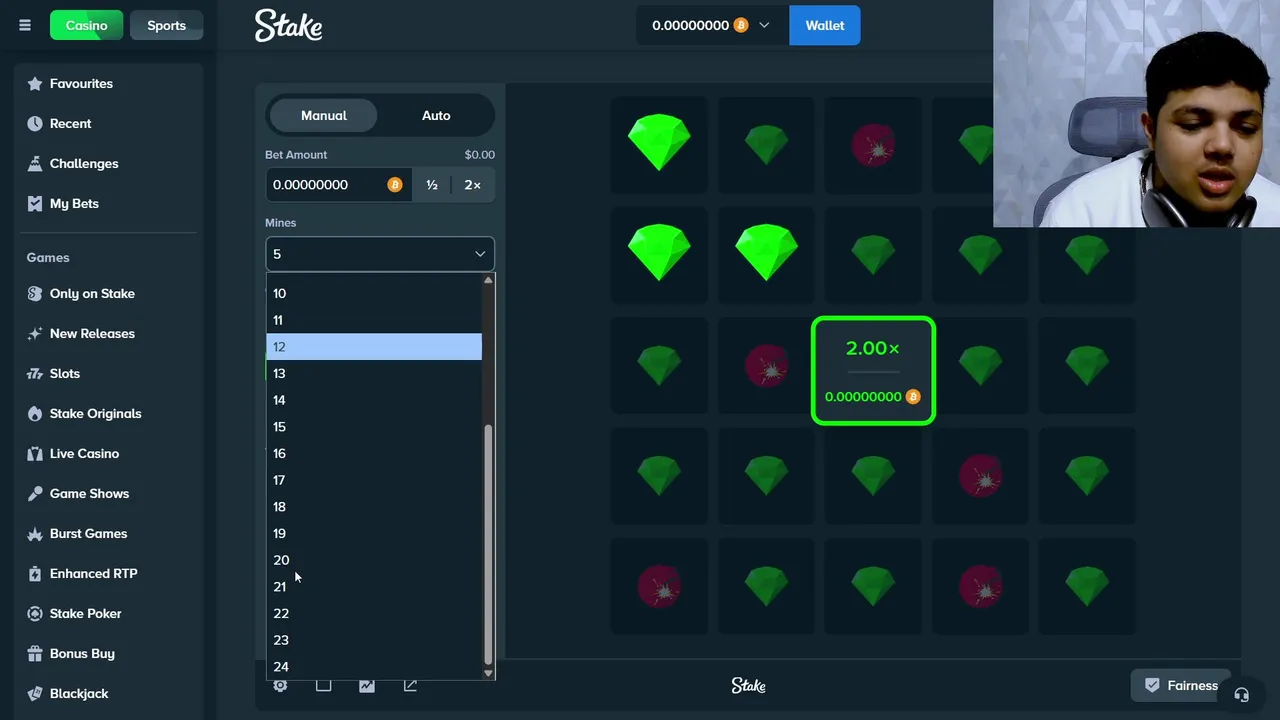This screenshot has height=720, width=1280.
Task: Choose 14 mines from the list
Action: 374,400
